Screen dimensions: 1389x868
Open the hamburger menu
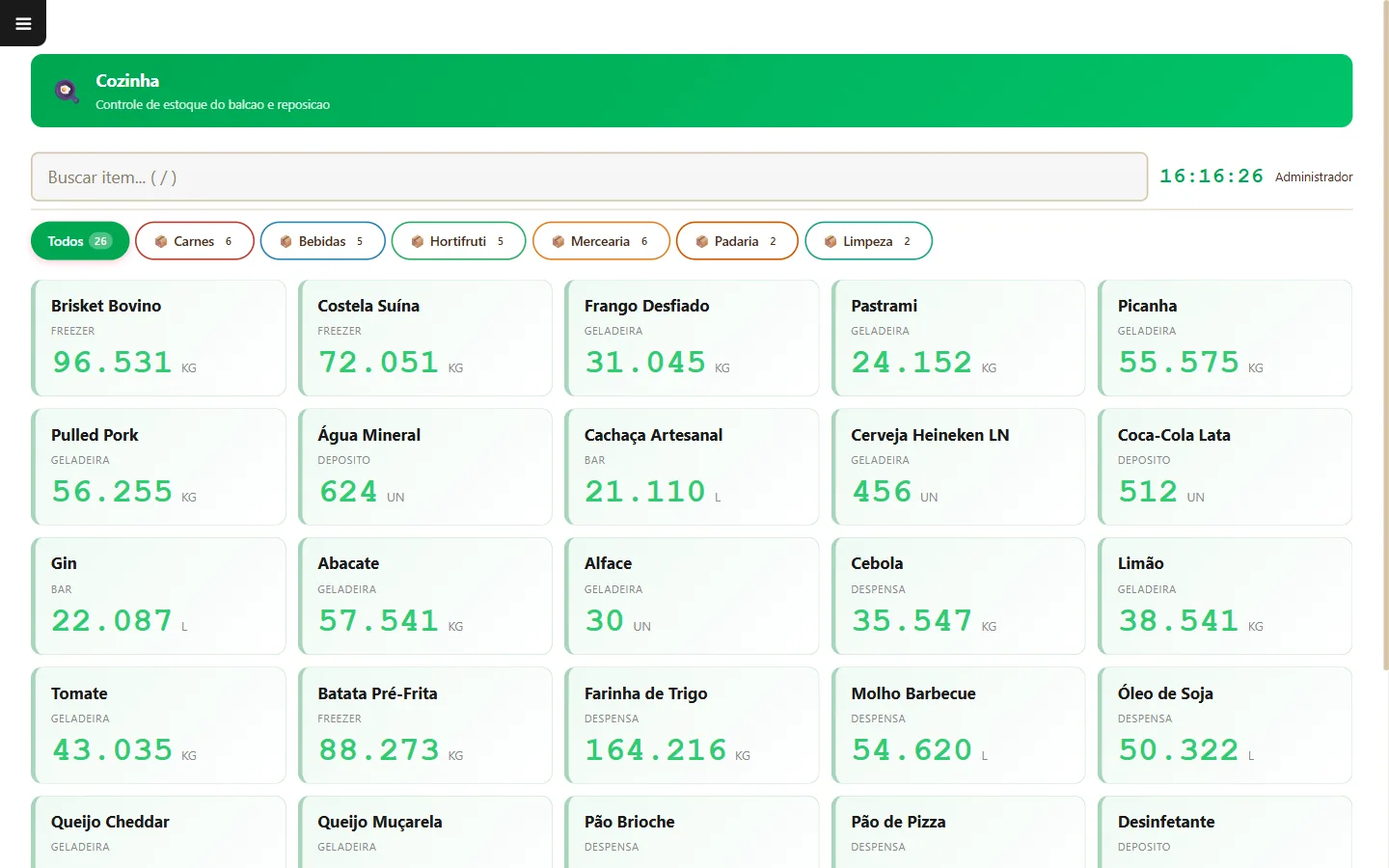23,23
